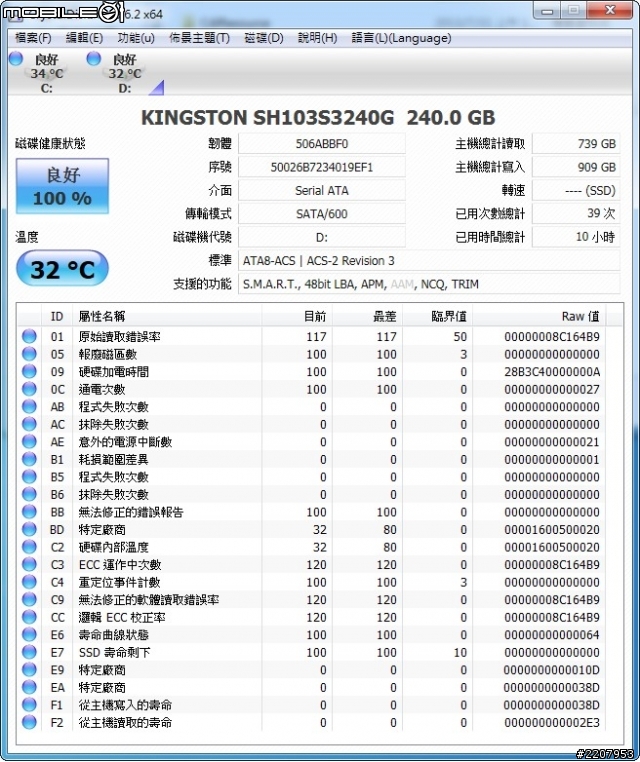The width and height of the screenshot is (640, 762).
Task: Click the 39 次 power-on count value
Action: [x=576, y=214]
